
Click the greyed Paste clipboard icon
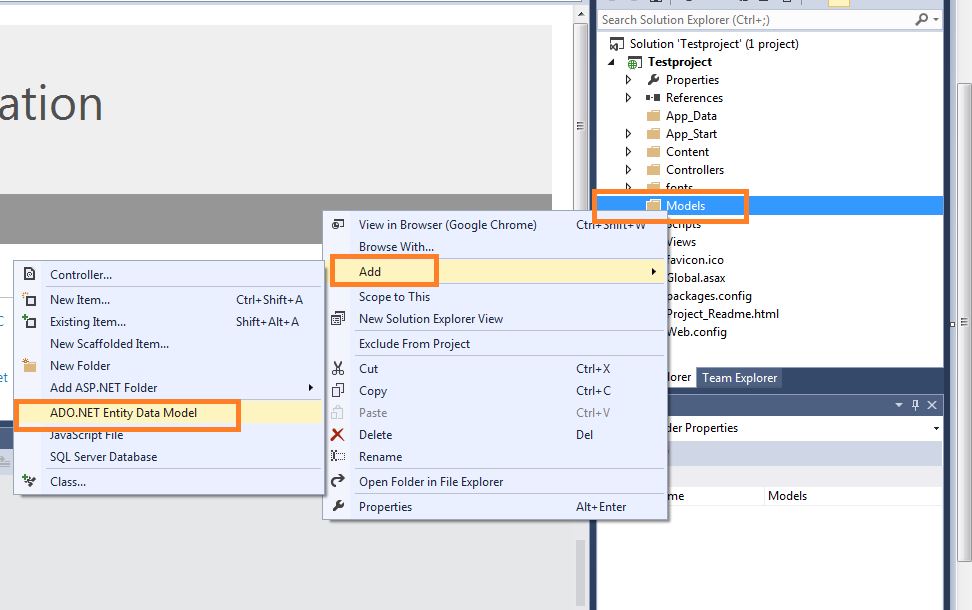coord(338,413)
